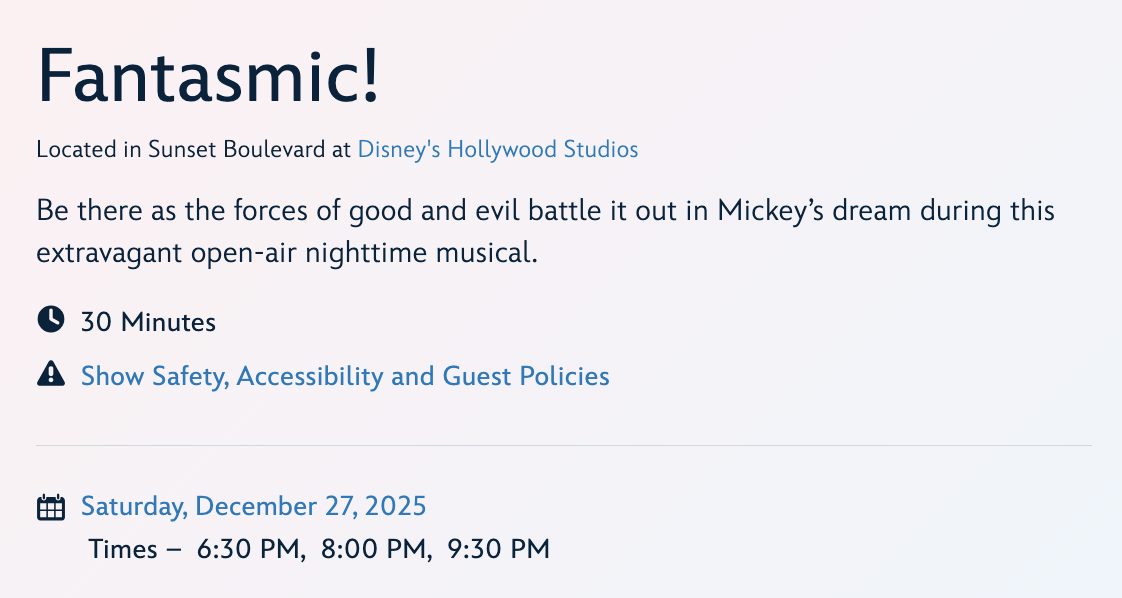Click the clock duration icon

[50, 321]
